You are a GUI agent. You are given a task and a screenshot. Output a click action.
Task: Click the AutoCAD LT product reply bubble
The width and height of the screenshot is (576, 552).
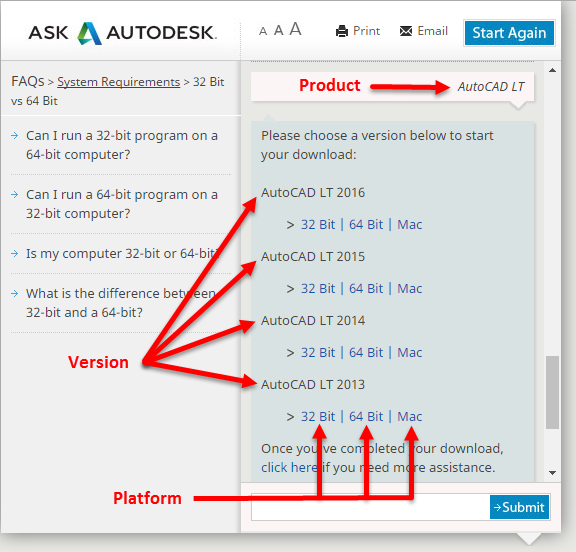[x=392, y=87]
